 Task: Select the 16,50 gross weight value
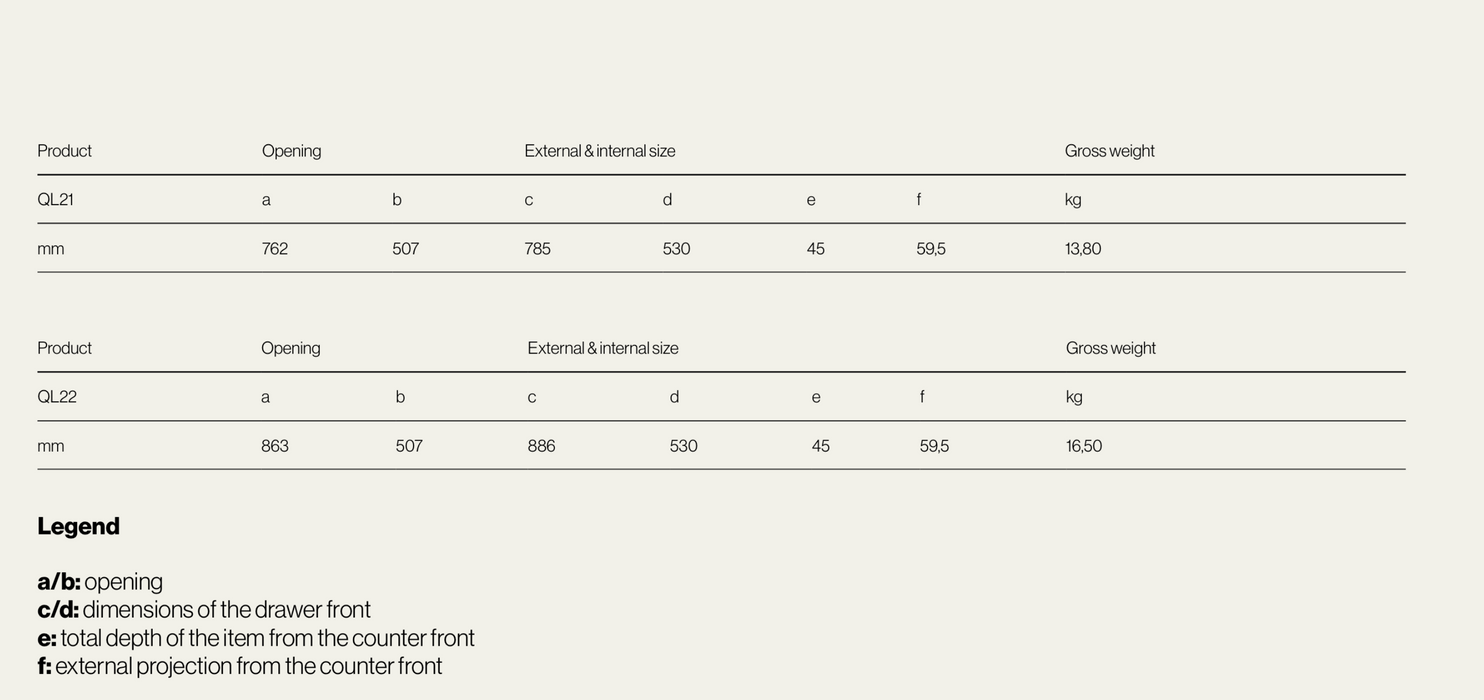click(1084, 446)
